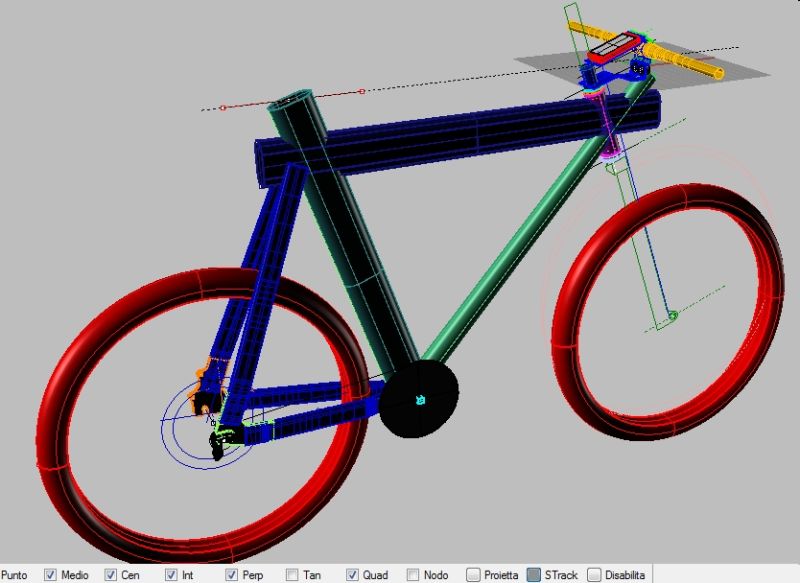Enable the Nodo osnap checkbox
Image resolution: width=800 pixels, height=583 pixels.
coord(413,574)
